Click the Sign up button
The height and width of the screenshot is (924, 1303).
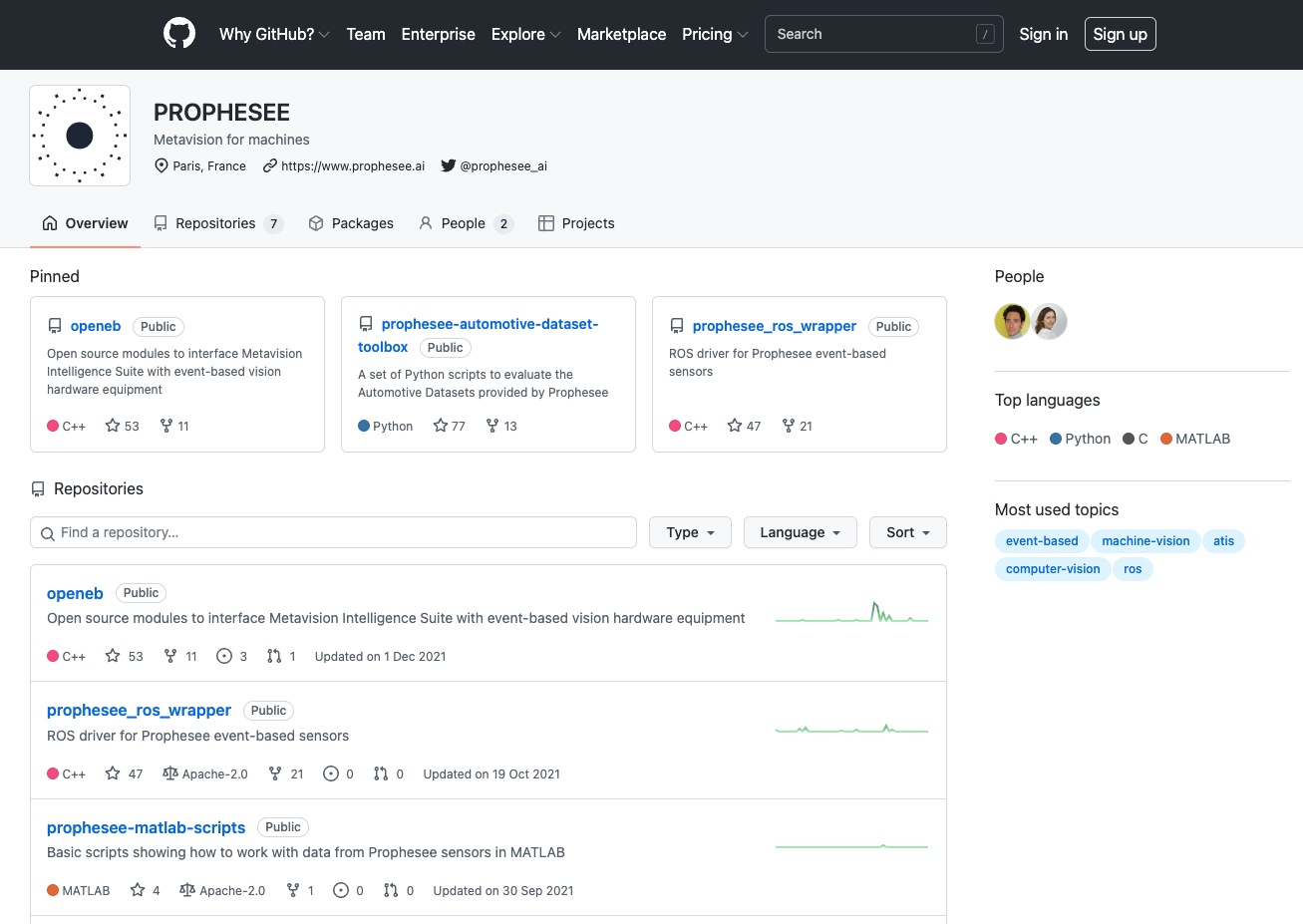(x=1120, y=34)
